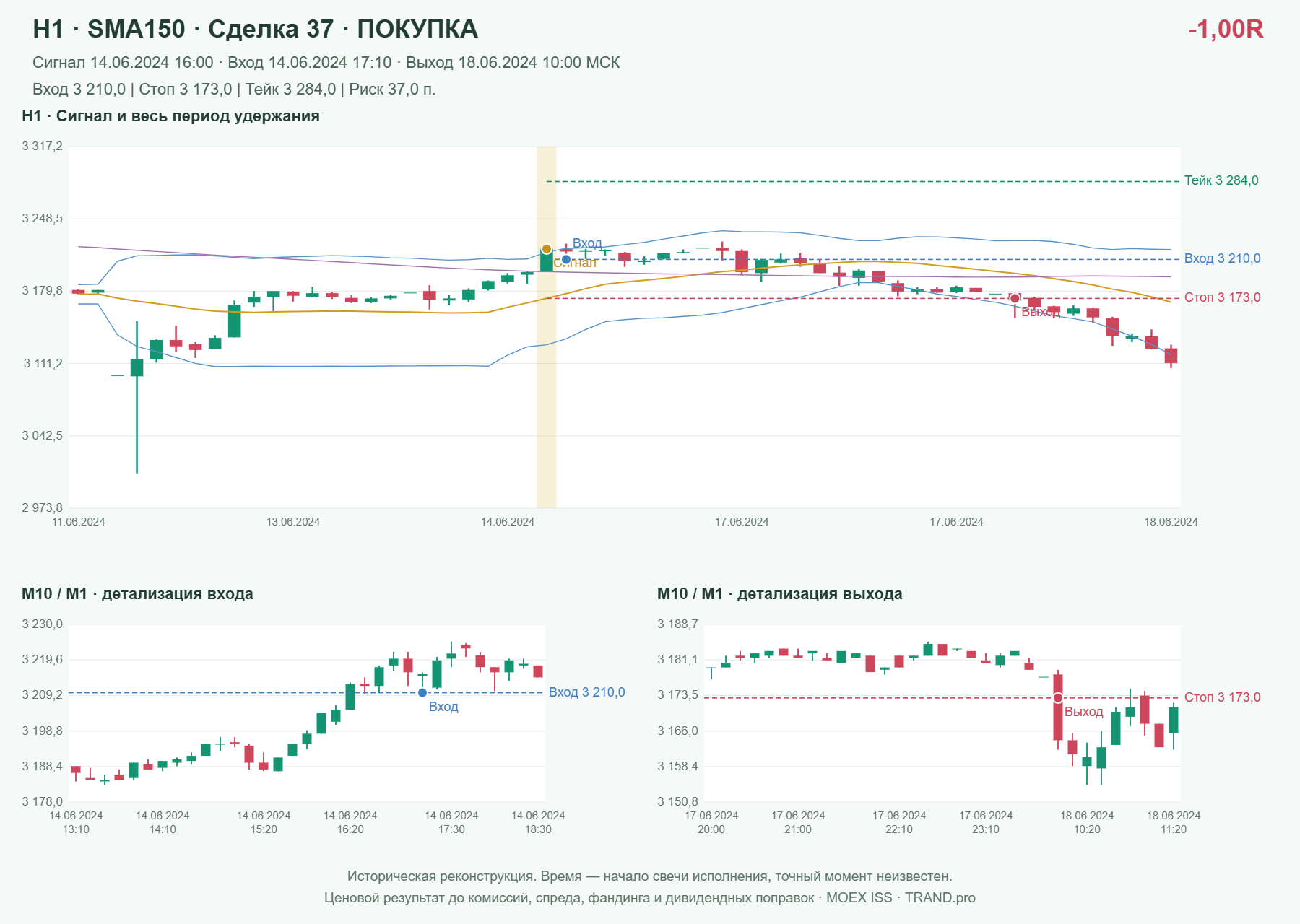1300x924 pixels.
Task: Click the beige highlighted signal bar band
Action: tap(547, 327)
